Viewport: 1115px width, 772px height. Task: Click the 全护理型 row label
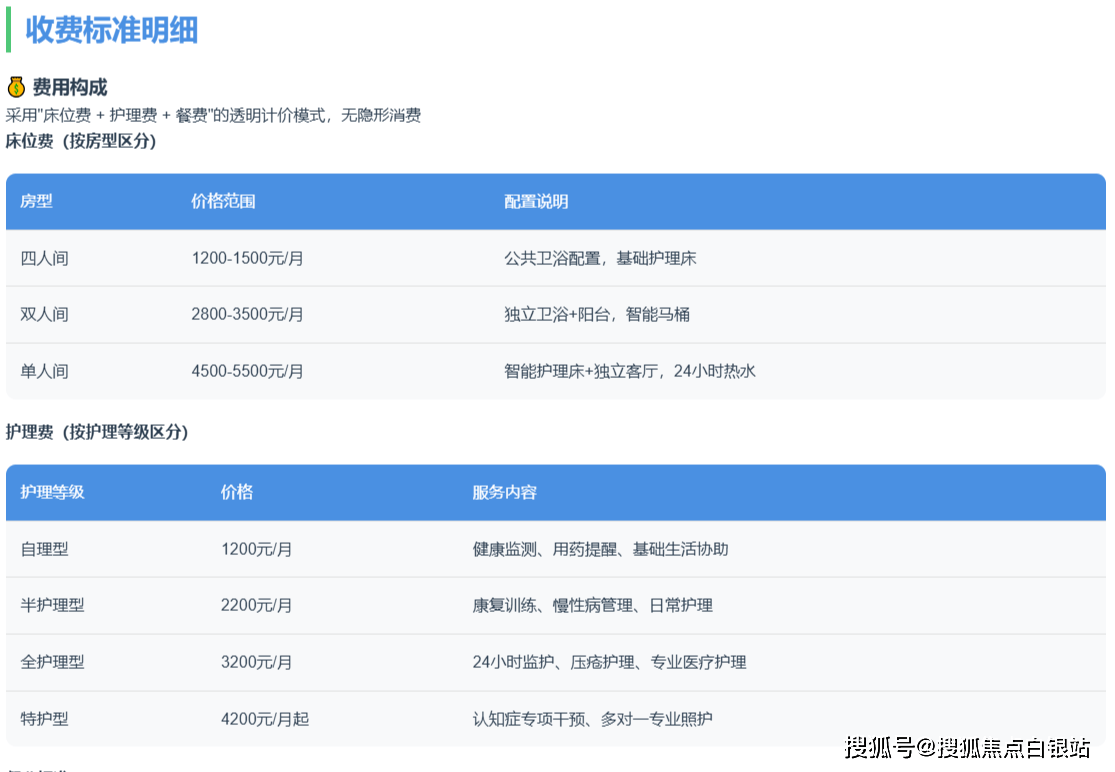(52, 662)
